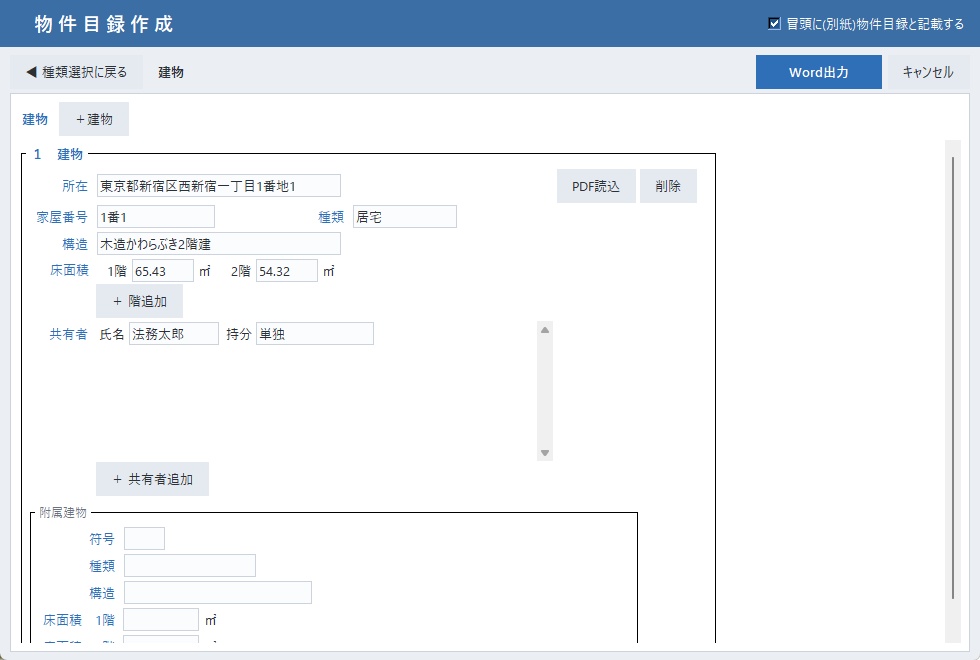
Task: Go back with 種類選択に戻る button
Action: (76, 72)
